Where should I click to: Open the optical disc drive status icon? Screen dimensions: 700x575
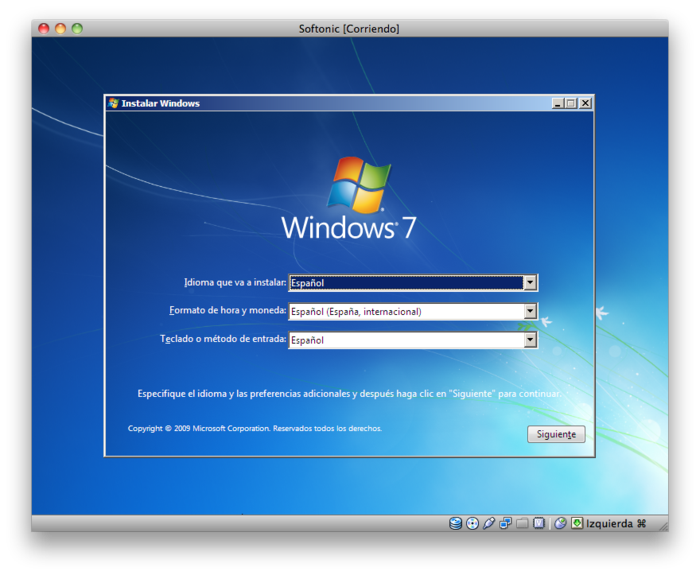(x=472, y=523)
